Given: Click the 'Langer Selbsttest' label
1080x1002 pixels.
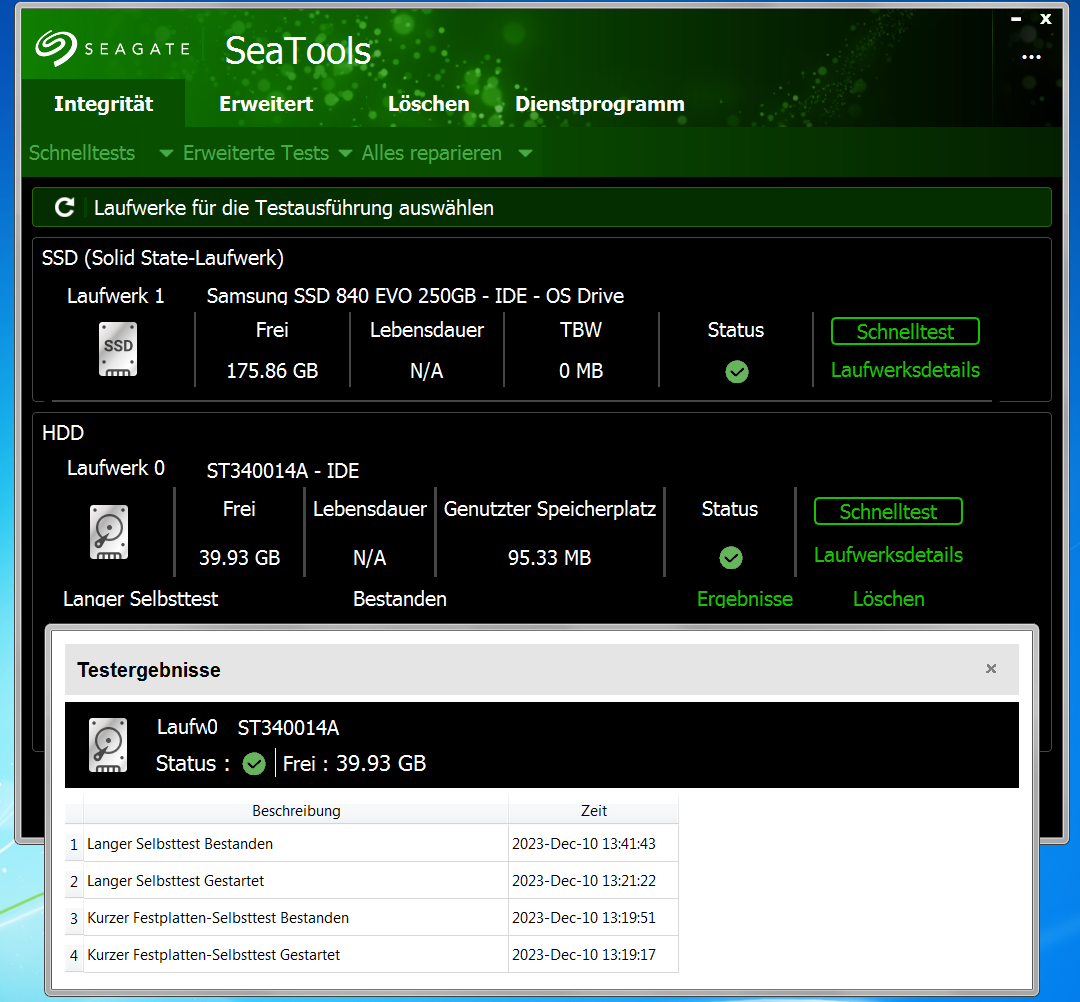Looking at the screenshot, I should (141, 598).
